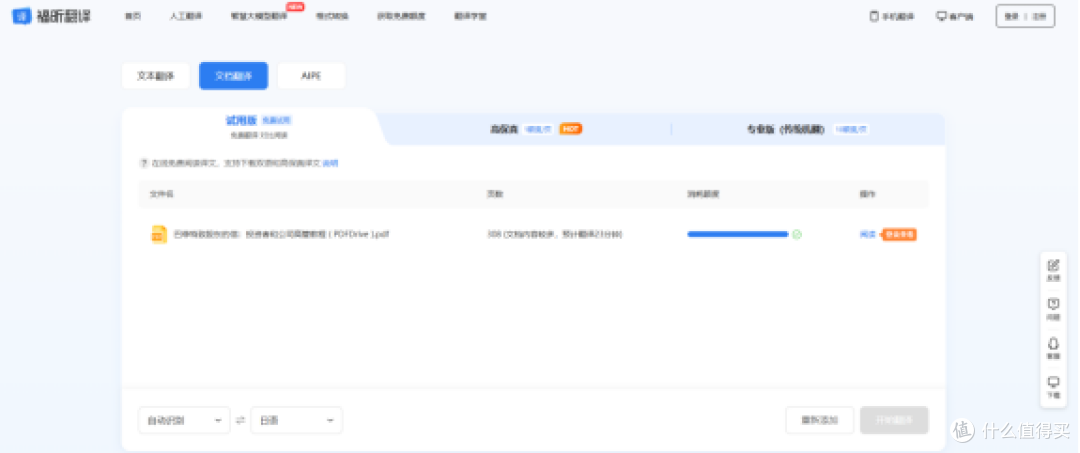The height and width of the screenshot is (453, 1080).
Task: Click the swap languages arrows icon
Action: 240,420
